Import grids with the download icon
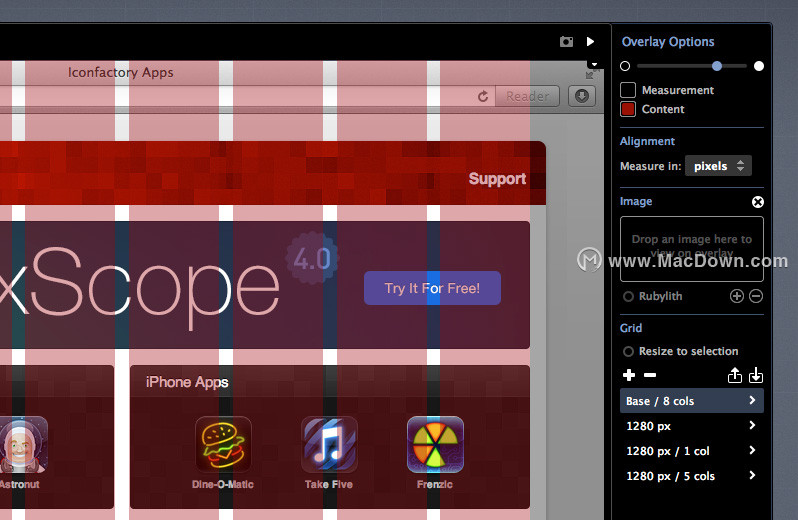Image resolution: width=798 pixels, height=520 pixels. (x=756, y=375)
